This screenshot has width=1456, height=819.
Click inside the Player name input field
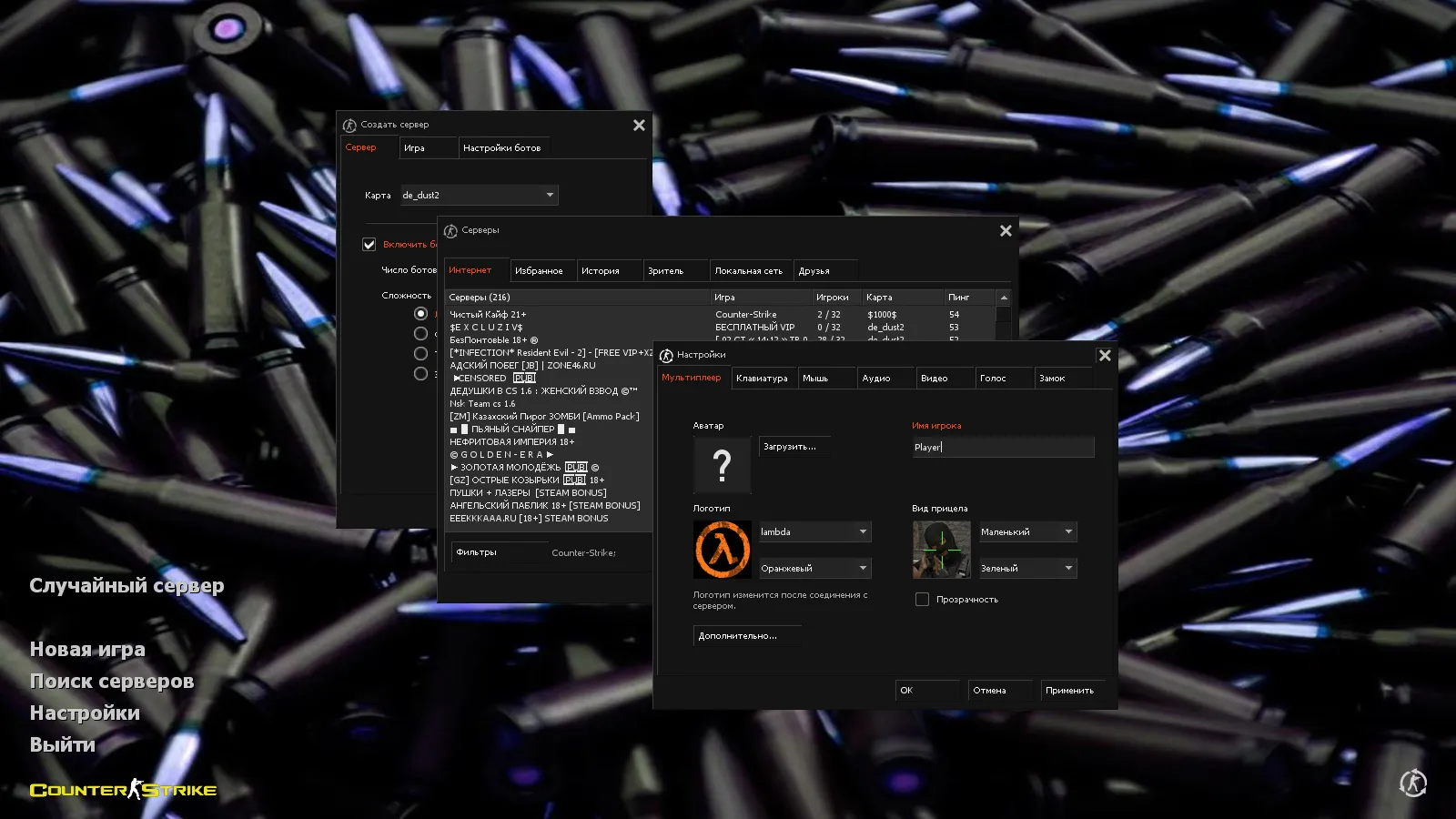click(1001, 447)
